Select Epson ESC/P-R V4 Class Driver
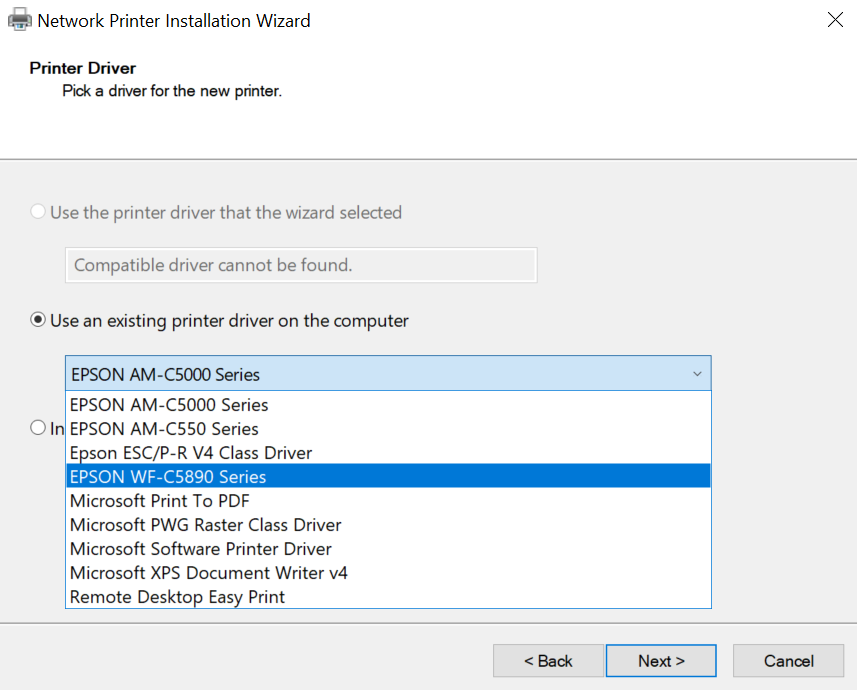857x690 pixels. [x=190, y=453]
